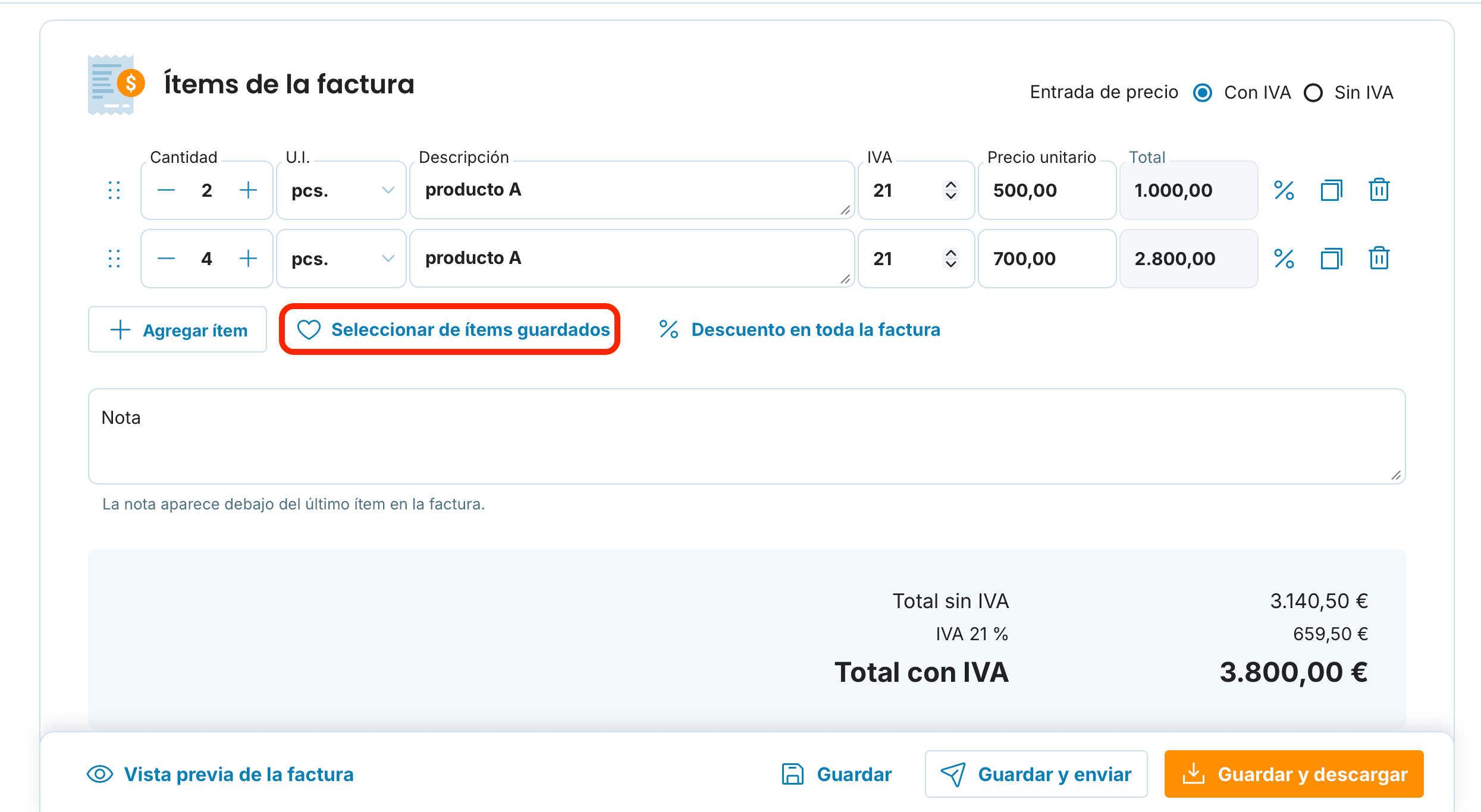Click Guardar y descargar button

point(1294,774)
